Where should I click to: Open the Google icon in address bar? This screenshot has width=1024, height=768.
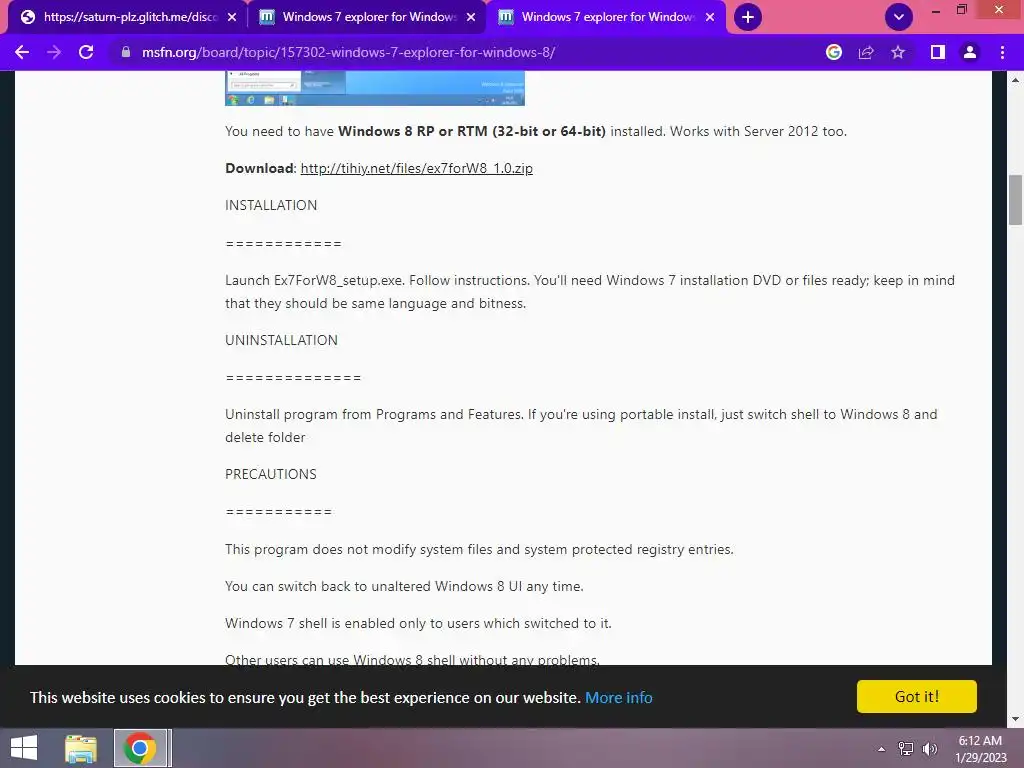coord(834,52)
